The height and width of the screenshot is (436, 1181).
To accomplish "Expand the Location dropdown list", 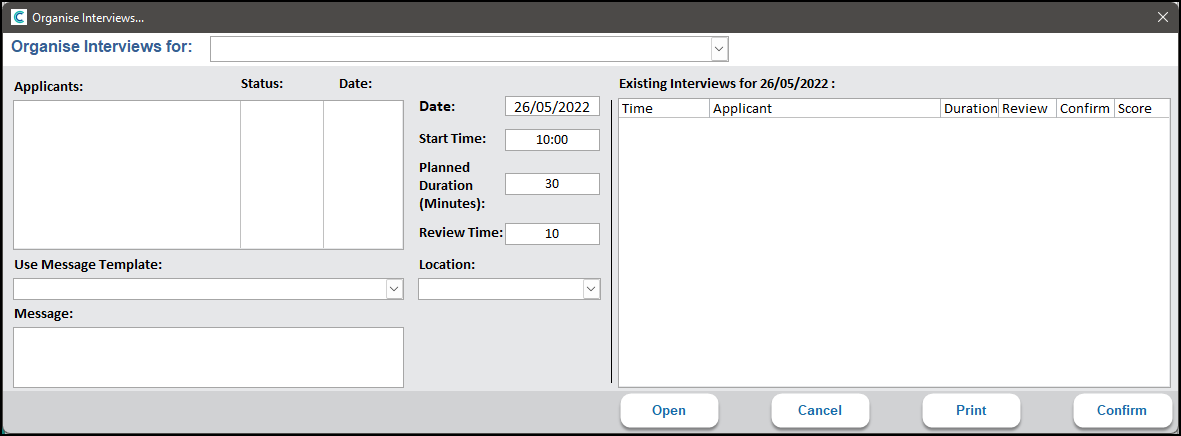I will coord(590,289).
